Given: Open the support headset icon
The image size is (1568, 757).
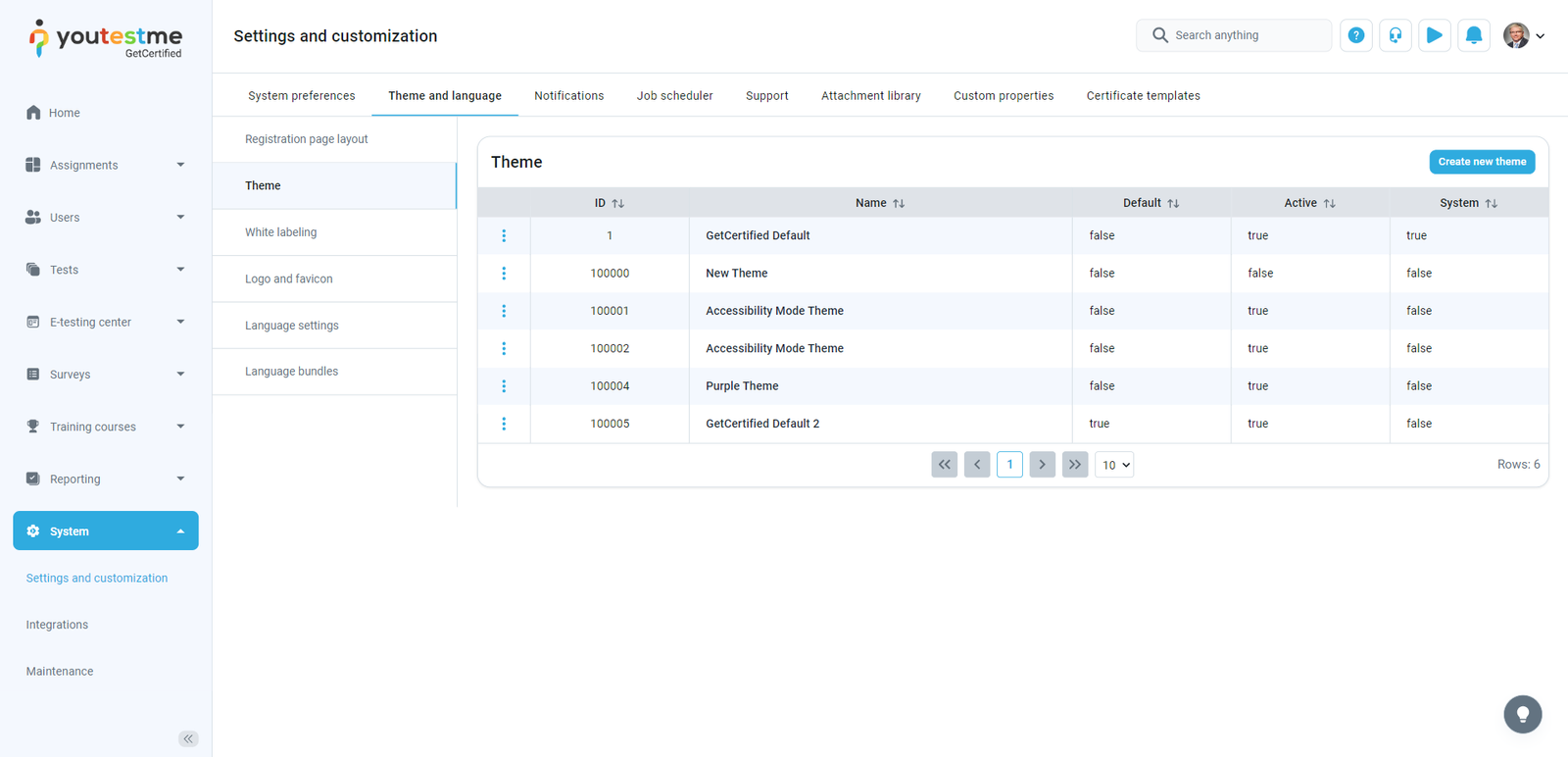Looking at the screenshot, I should [x=1395, y=35].
